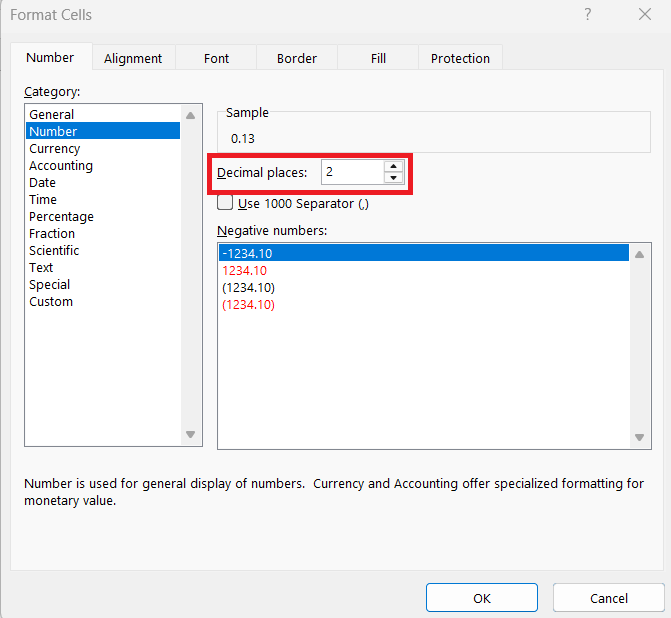The image size is (671, 618).
Task: Increase decimal places with up spinner arrow
Action: [x=394, y=166]
